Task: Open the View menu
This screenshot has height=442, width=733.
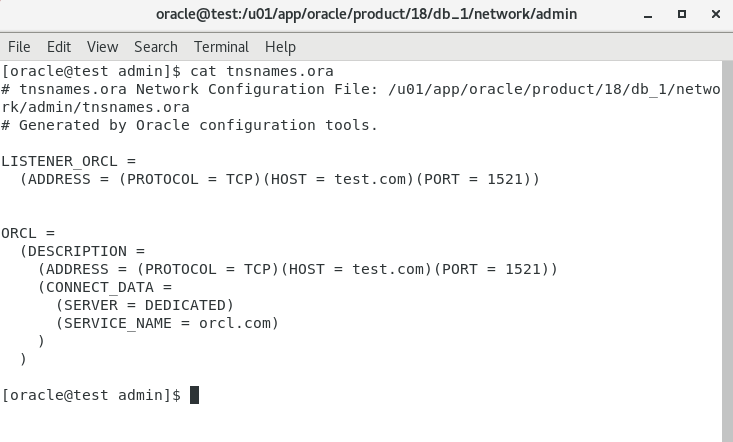Action: coord(102,47)
